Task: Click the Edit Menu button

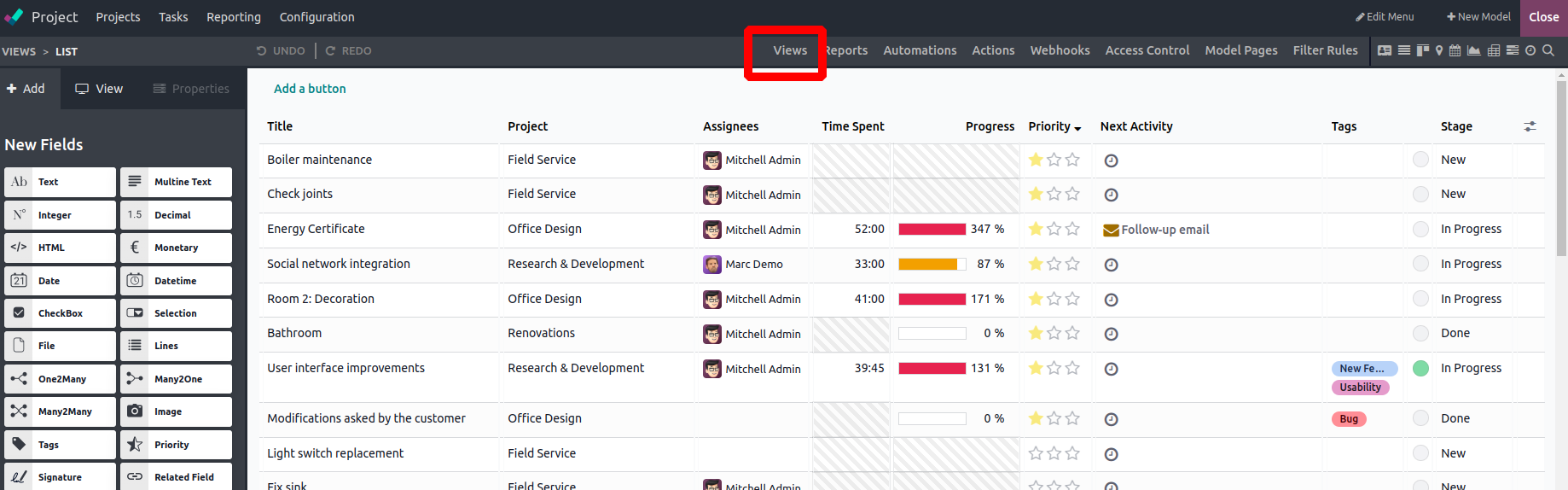Action: coord(1385,17)
